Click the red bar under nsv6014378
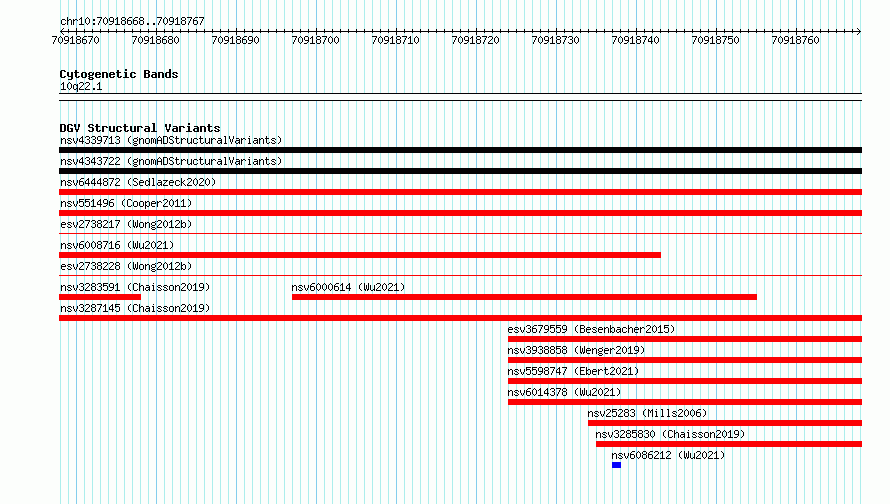 point(685,402)
